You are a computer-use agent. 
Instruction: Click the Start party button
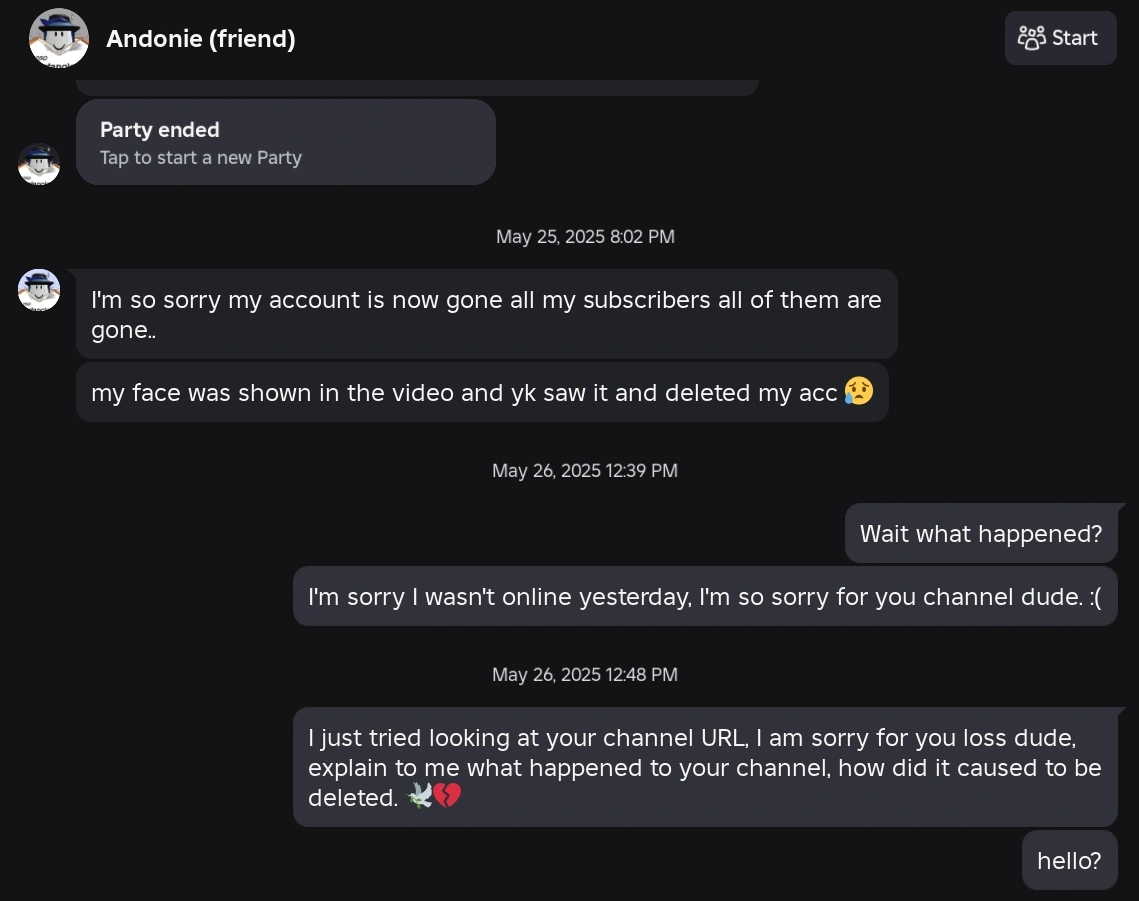(1060, 38)
